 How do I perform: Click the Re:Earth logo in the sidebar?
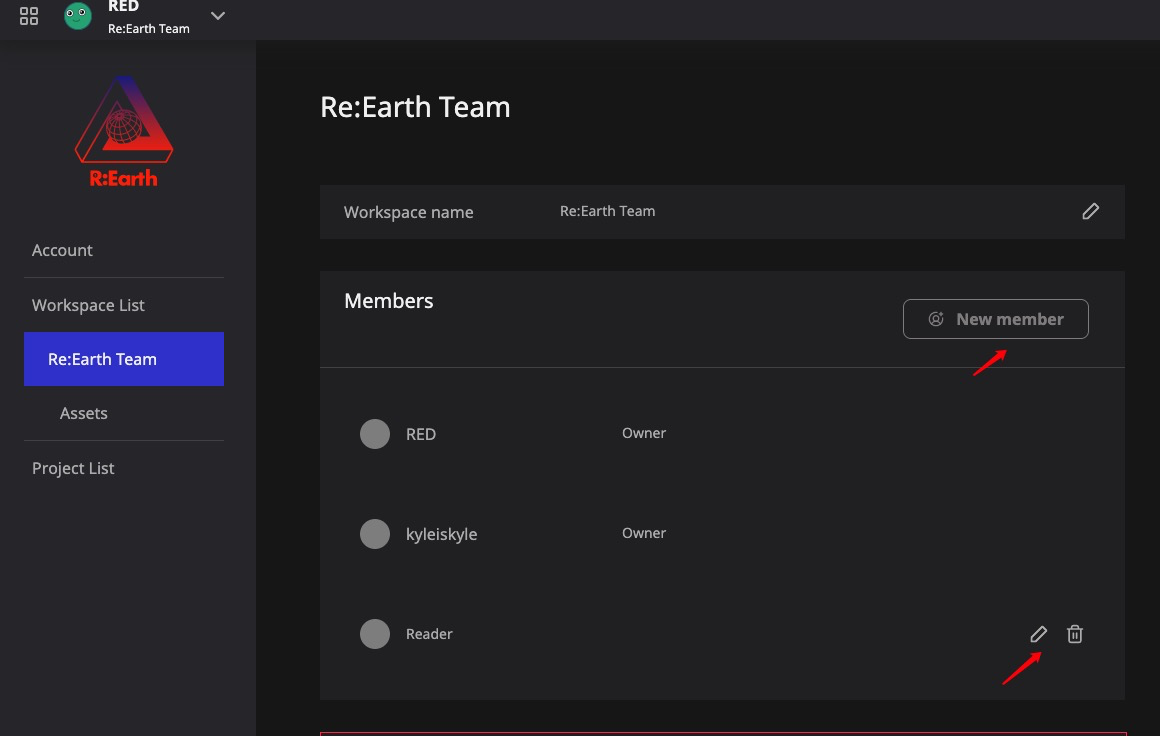pos(123,130)
